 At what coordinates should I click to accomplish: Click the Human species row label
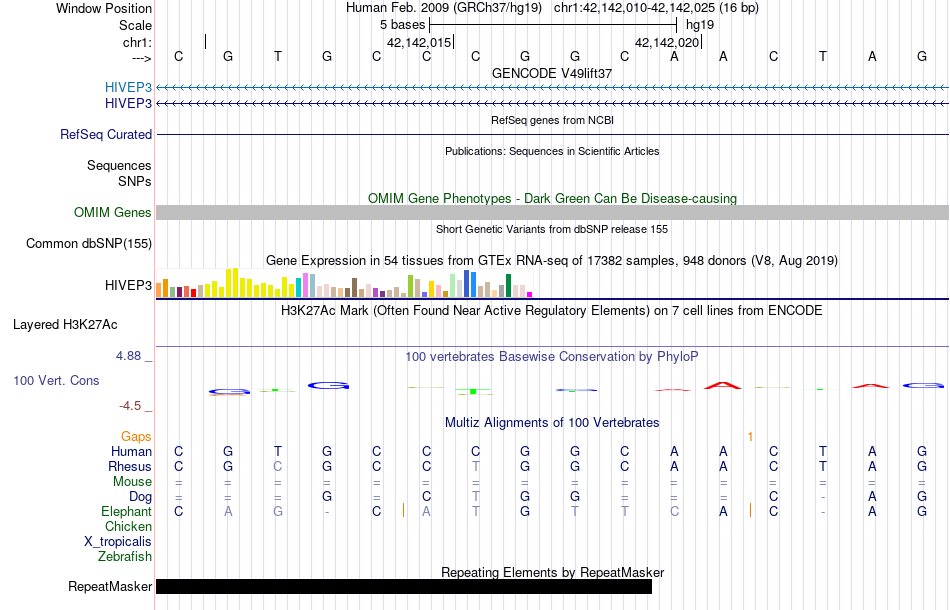[131, 451]
